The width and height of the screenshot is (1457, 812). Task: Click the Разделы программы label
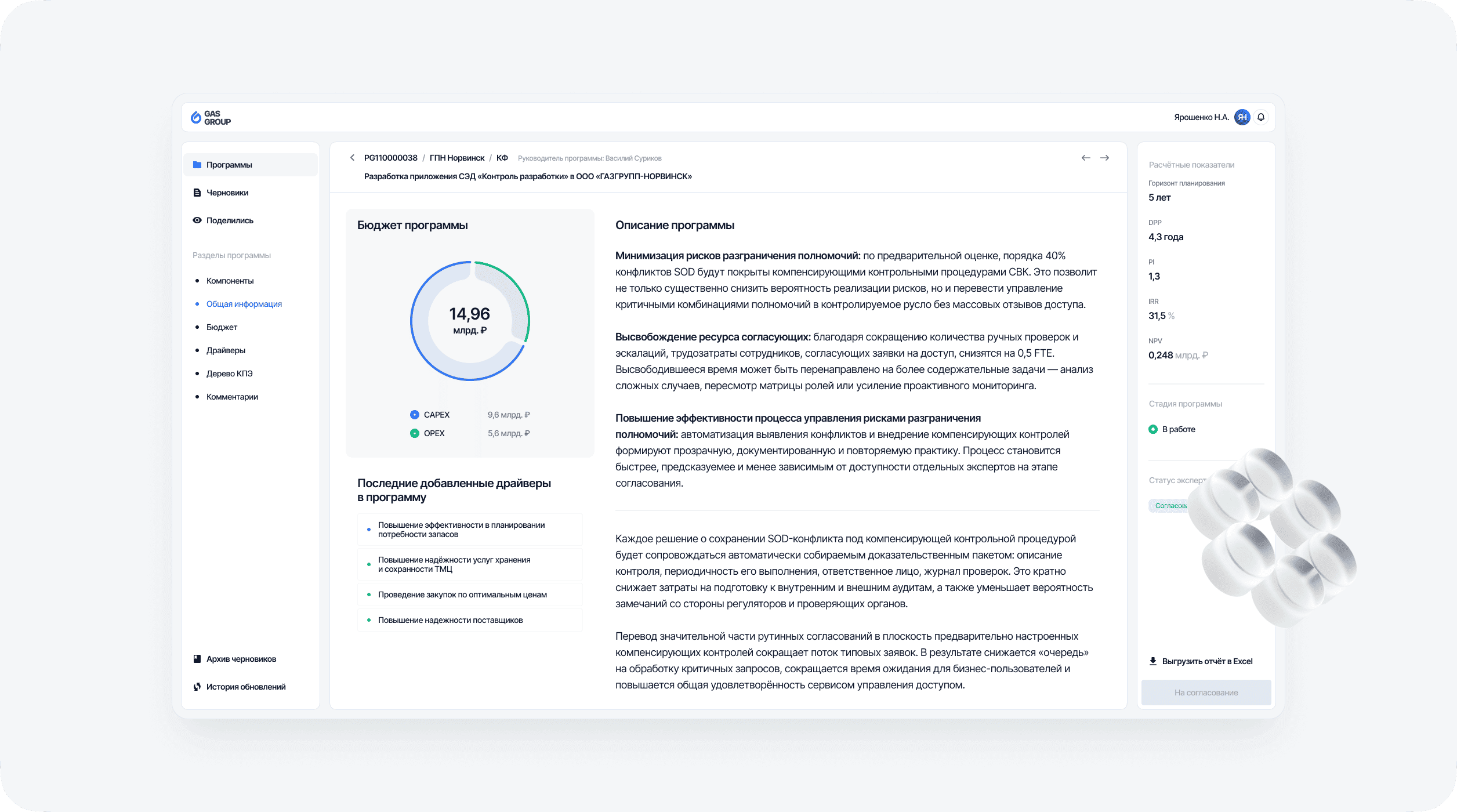coord(231,255)
